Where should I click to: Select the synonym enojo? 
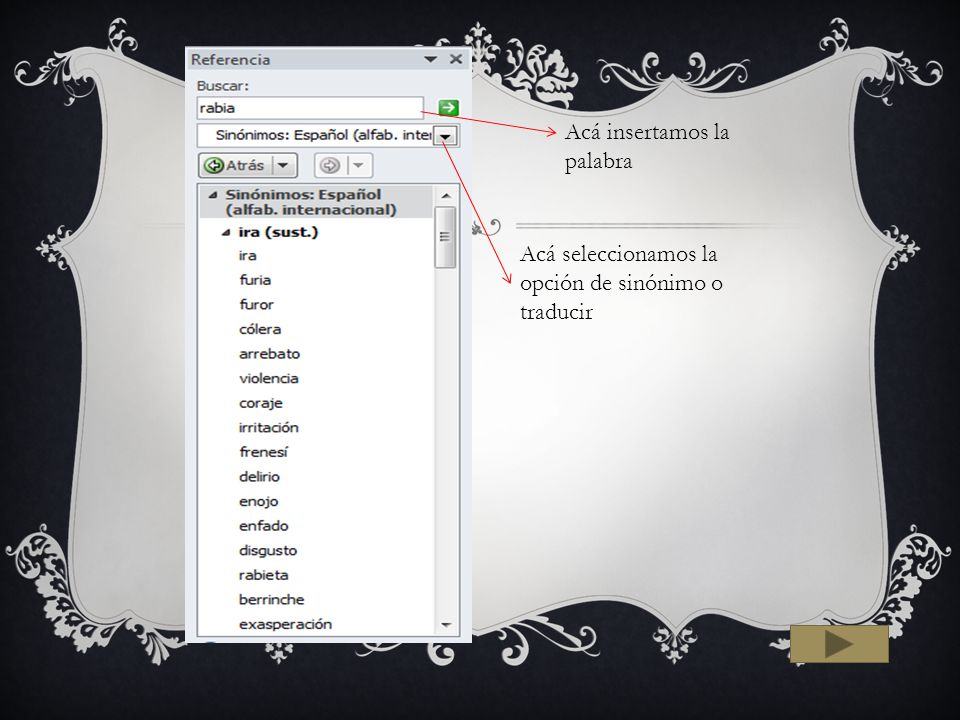point(258,501)
